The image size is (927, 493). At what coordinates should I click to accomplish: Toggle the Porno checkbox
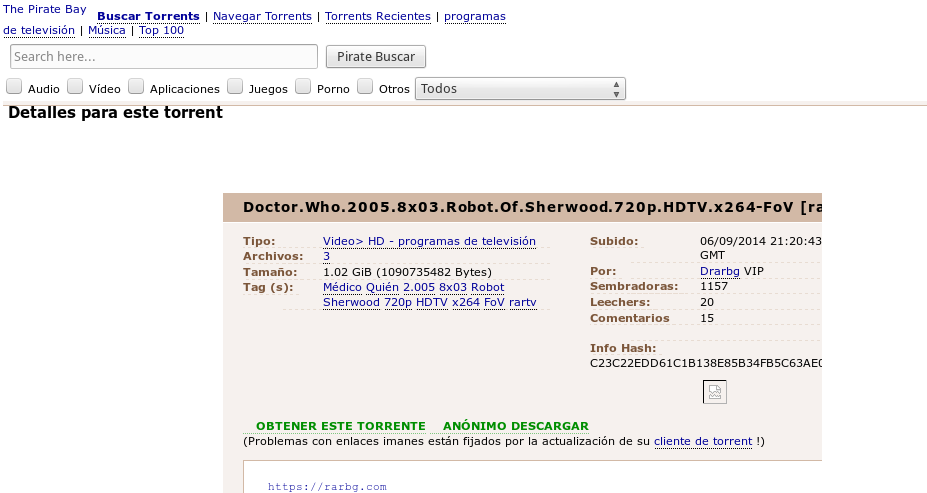(303, 87)
